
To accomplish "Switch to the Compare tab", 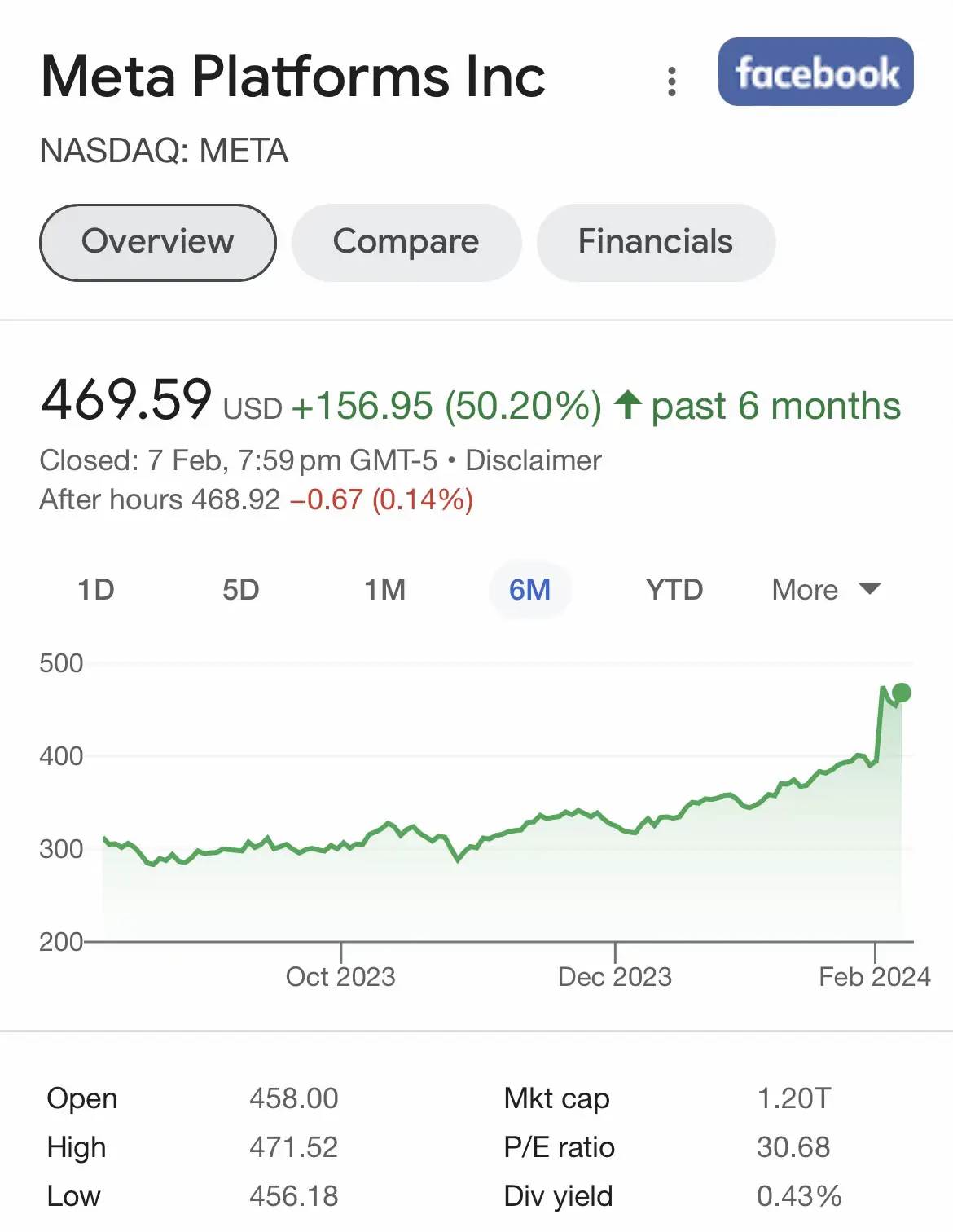I will coord(406,242).
